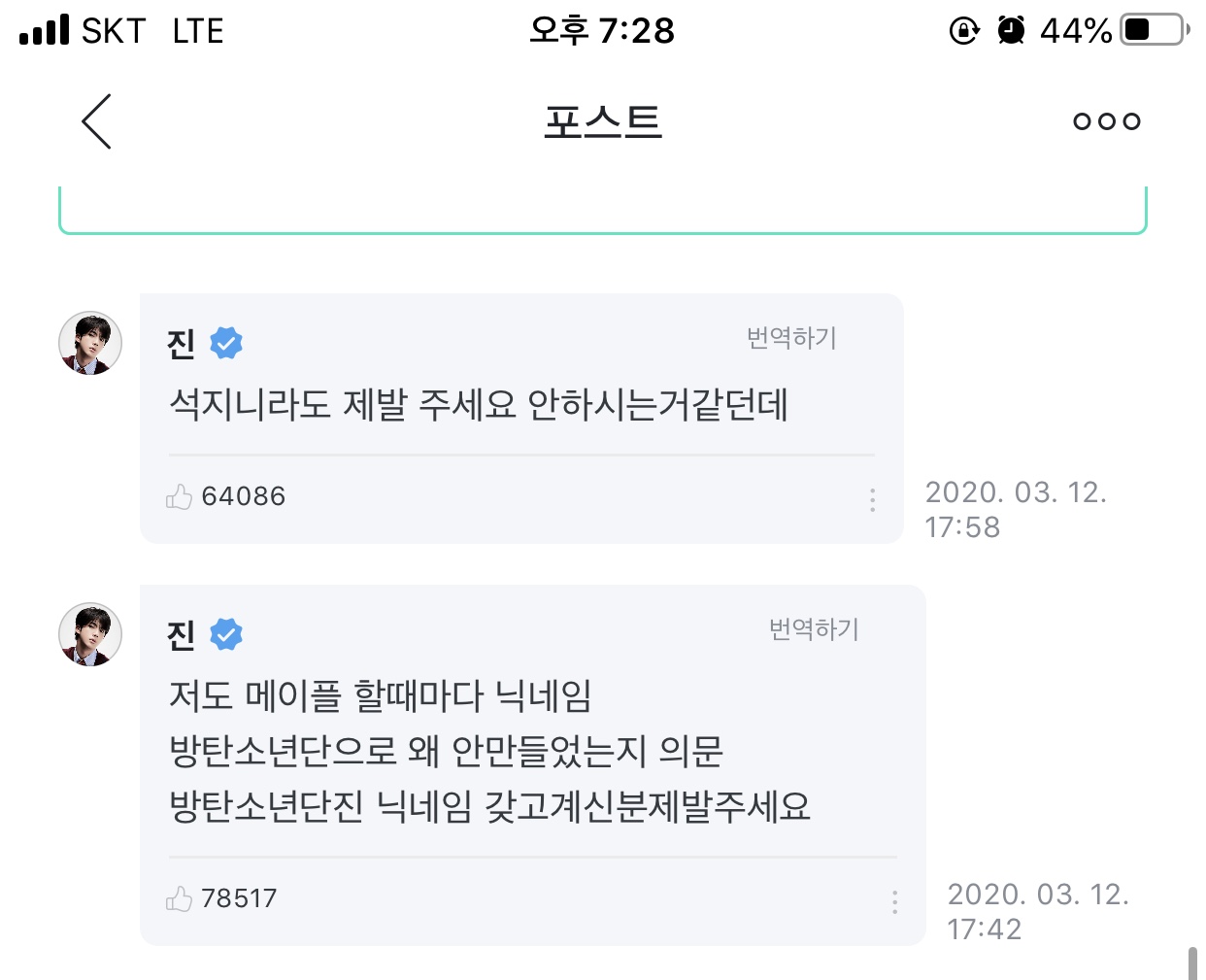Click the scrollbar at the lower right edge
The width and height of the screenshot is (1206, 980).
(1192, 963)
